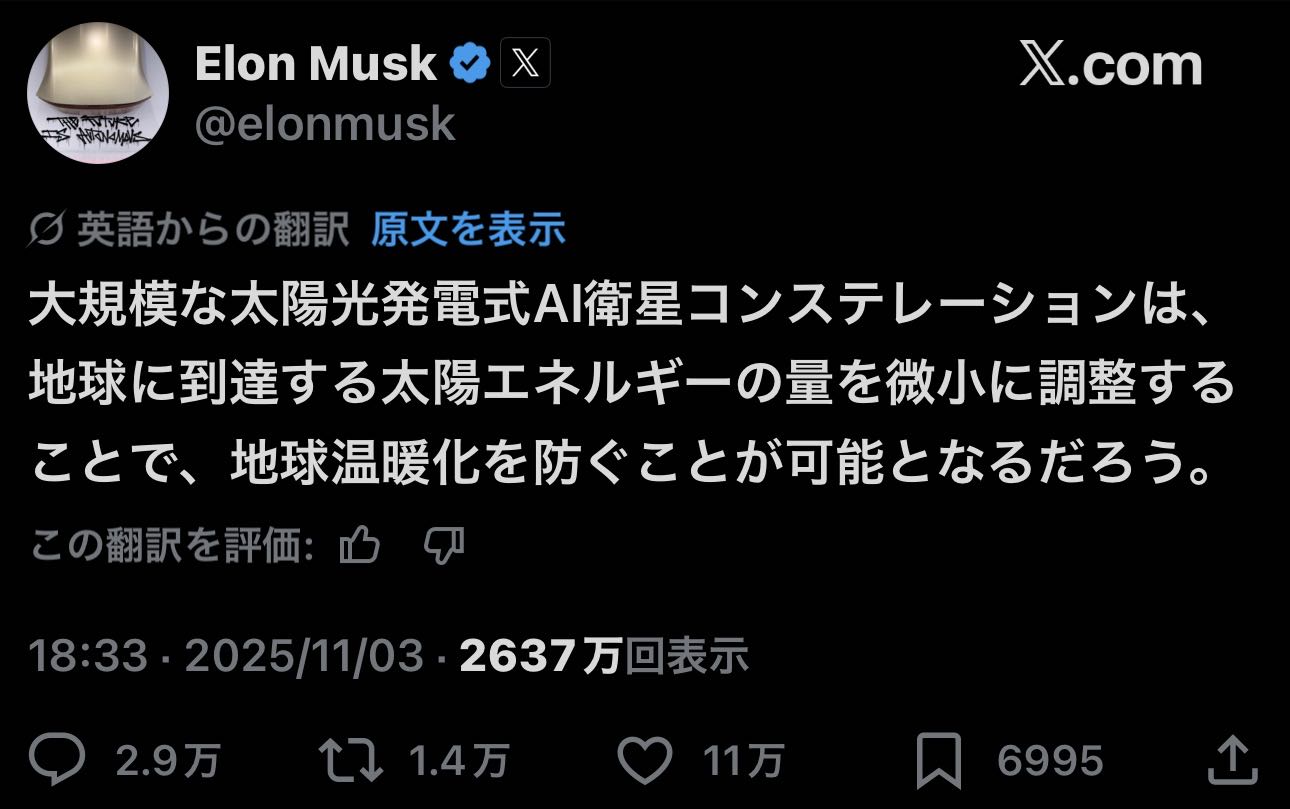The height and width of the screenshot is (809, 1290).
Task: Click the 1.4万 repost count
Action: point(459,762)
